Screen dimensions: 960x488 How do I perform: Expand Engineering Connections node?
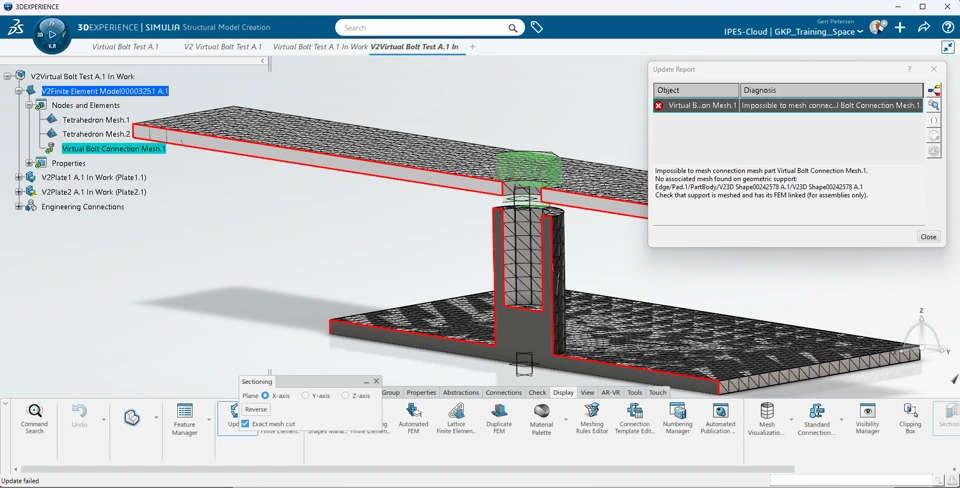coord(18,206)
